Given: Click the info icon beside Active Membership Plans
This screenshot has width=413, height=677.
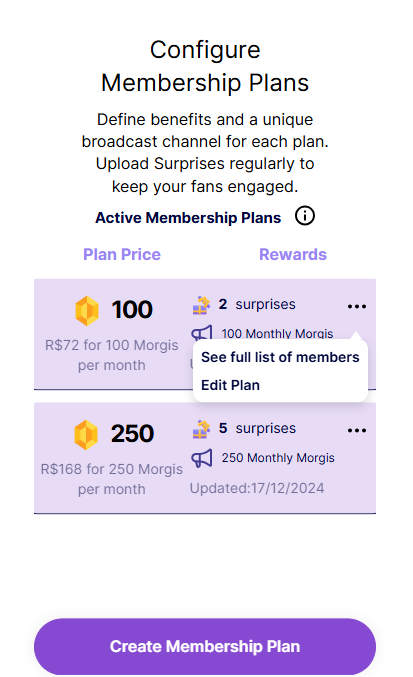Looking at the screenshot, I should click(305, 215).
